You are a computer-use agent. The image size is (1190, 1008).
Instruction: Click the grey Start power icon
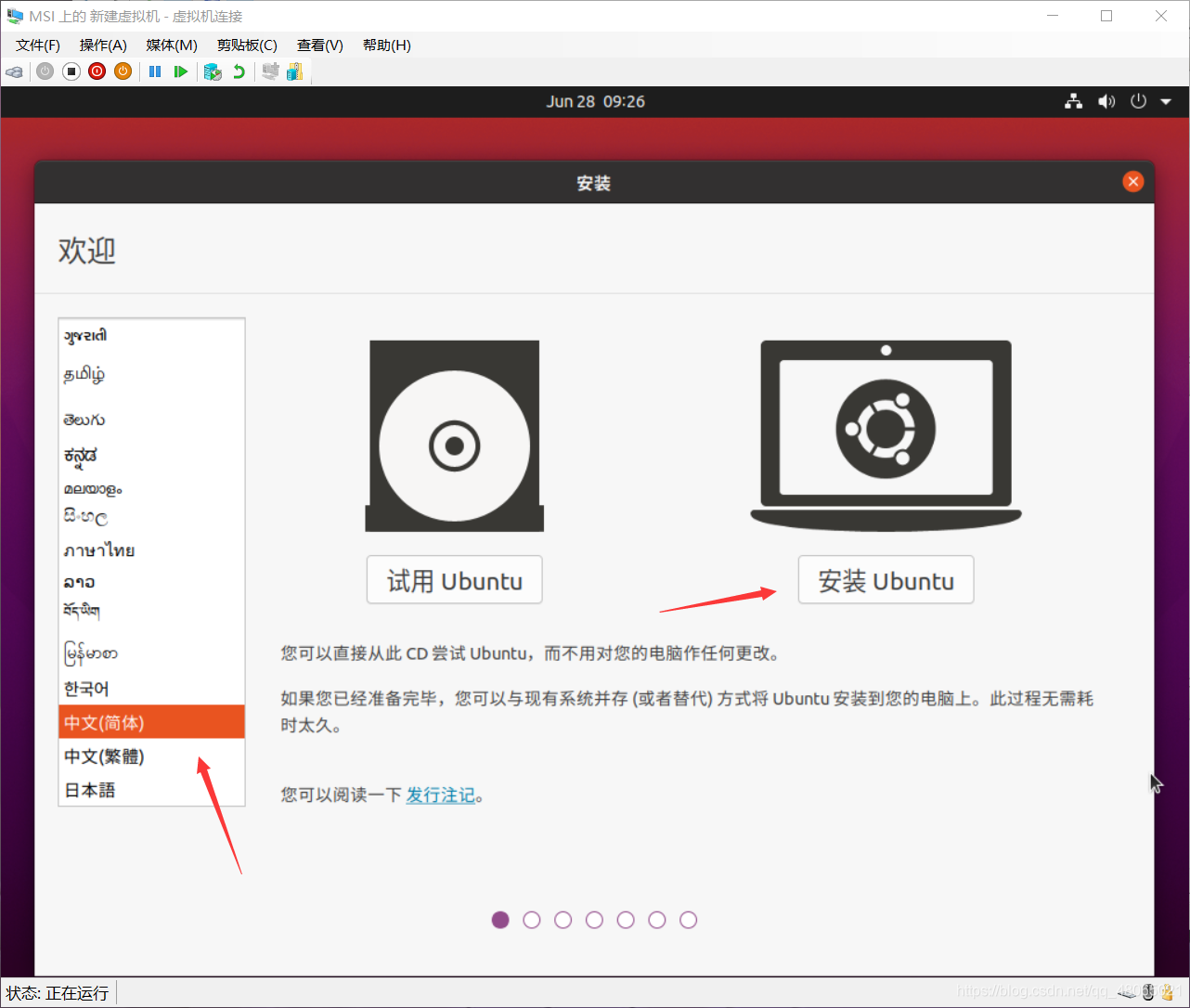coord(45,71)
